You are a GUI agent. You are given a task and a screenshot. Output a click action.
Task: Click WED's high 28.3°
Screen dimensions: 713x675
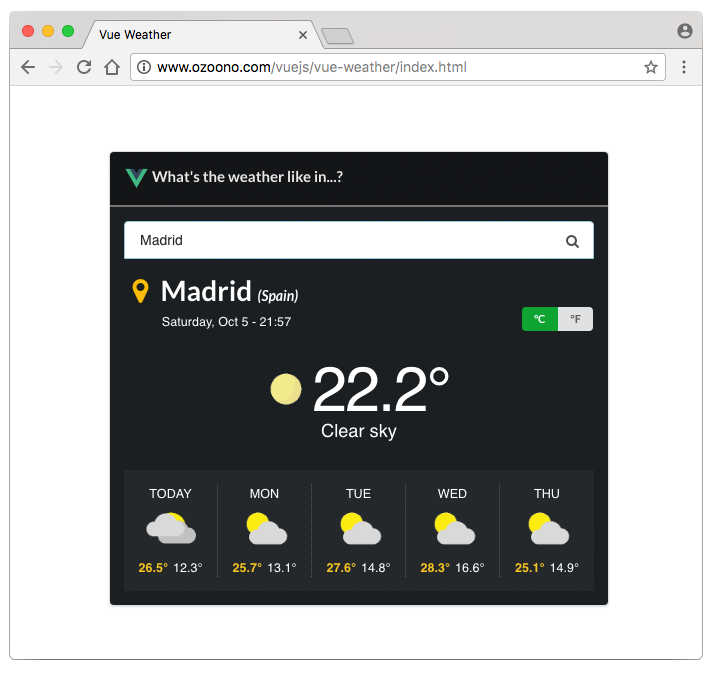435,568
